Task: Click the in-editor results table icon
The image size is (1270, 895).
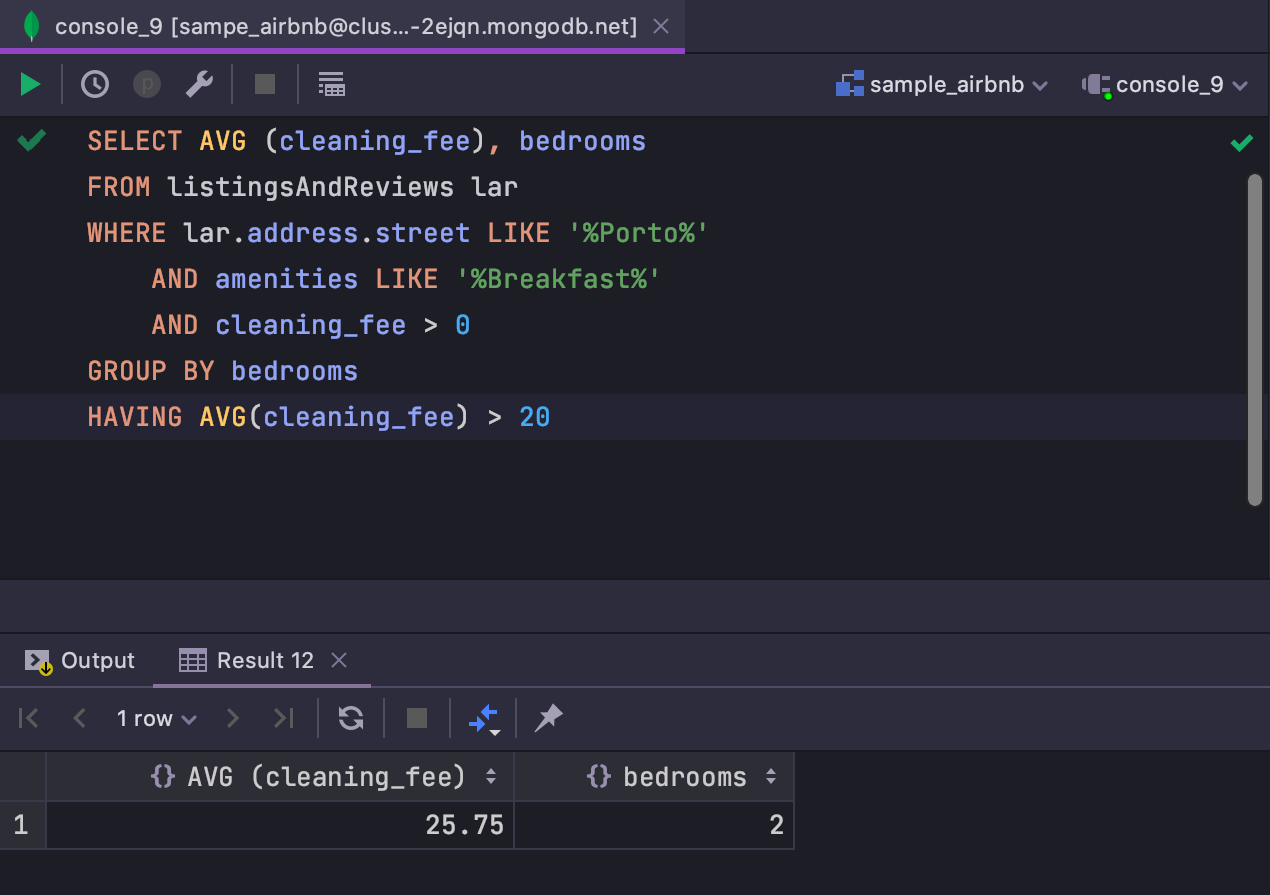Action: point(331,84)
